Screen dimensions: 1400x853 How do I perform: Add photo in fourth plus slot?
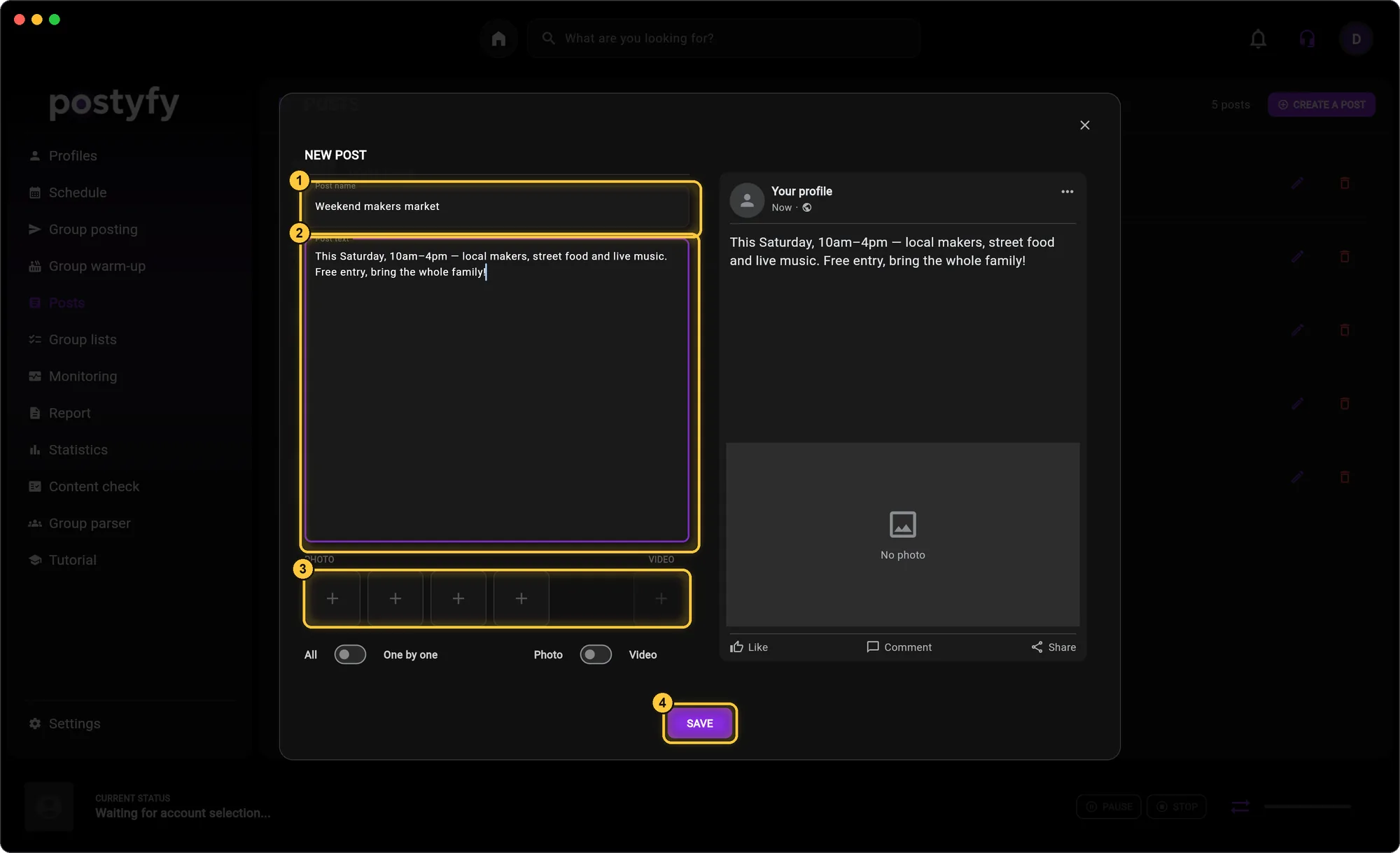pyautogui.click(x=521, y=598)
